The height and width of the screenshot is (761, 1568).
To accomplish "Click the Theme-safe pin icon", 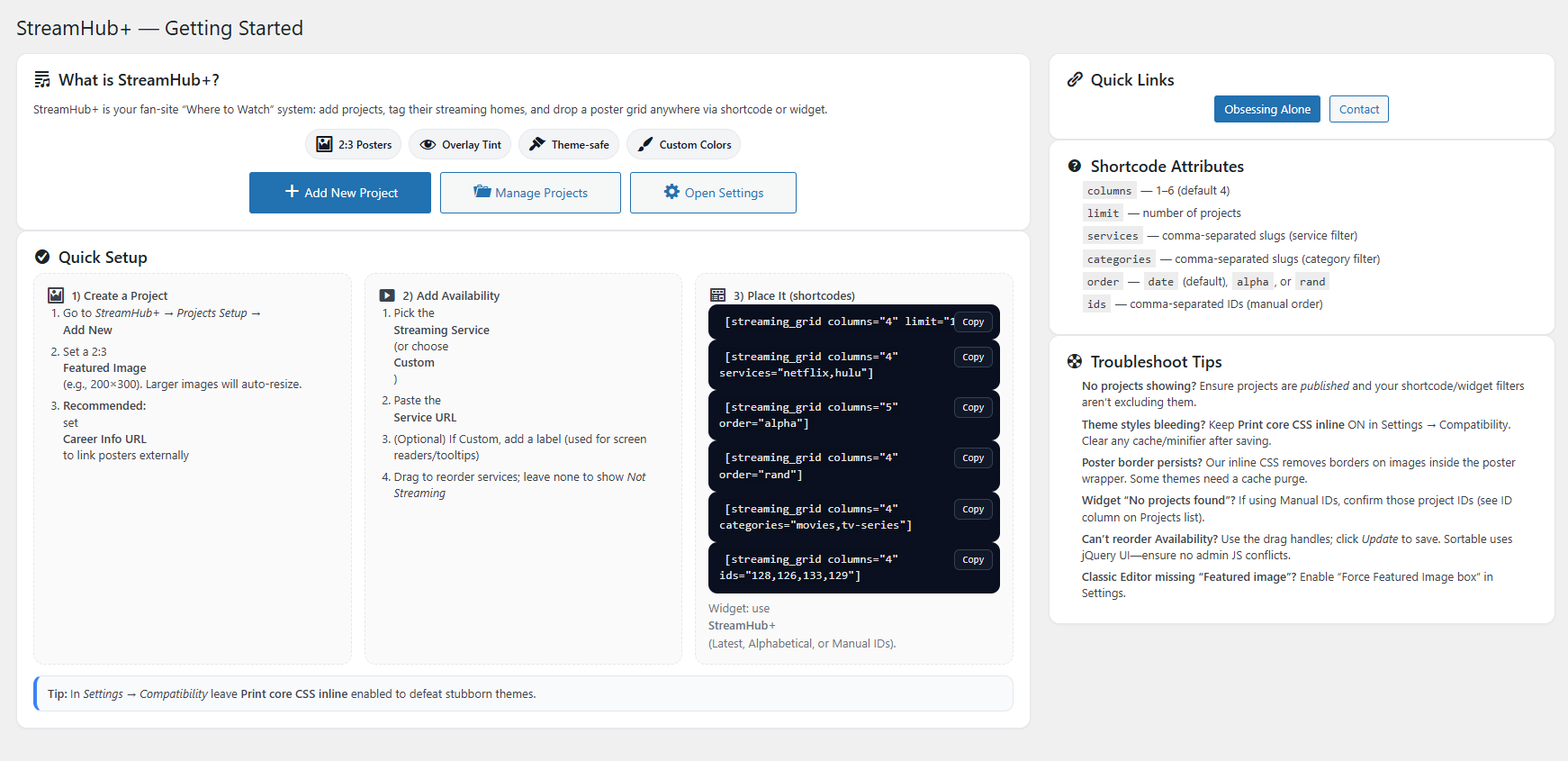I will pyautogui.click(x=537, y=144).
